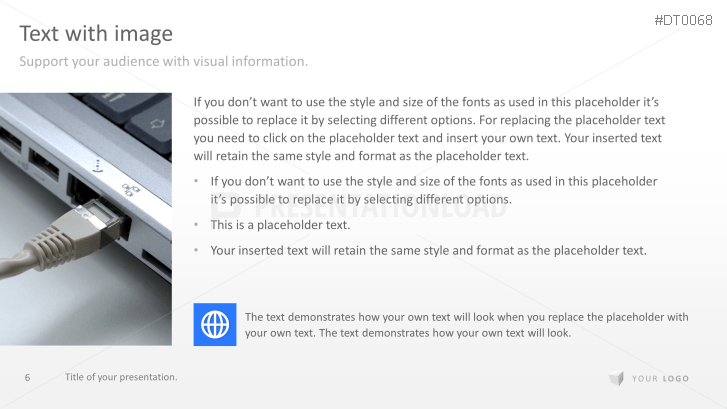Image resolution: width=727 pixels, height=409 pixels.
Task: Select the 'Your inserted text will retain' bullet
Action: pyautogui.click(x=428, y=250)
